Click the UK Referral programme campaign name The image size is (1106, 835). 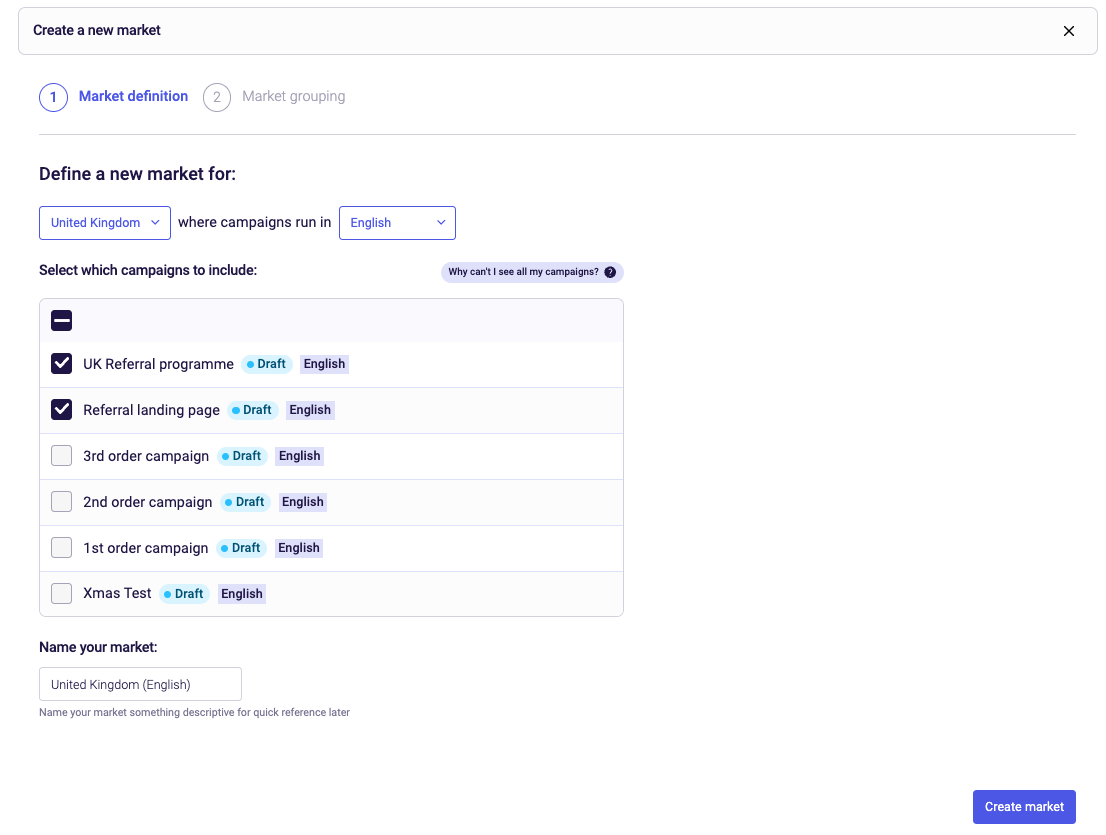point(158,365)
